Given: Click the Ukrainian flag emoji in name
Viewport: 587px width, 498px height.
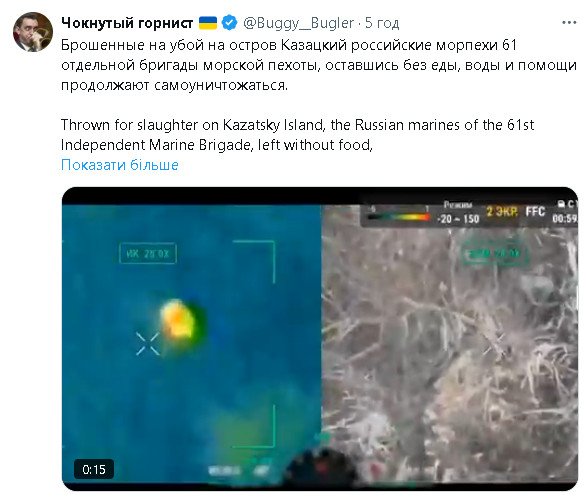Looking at the screenshot, I should [x=208, y=23].
